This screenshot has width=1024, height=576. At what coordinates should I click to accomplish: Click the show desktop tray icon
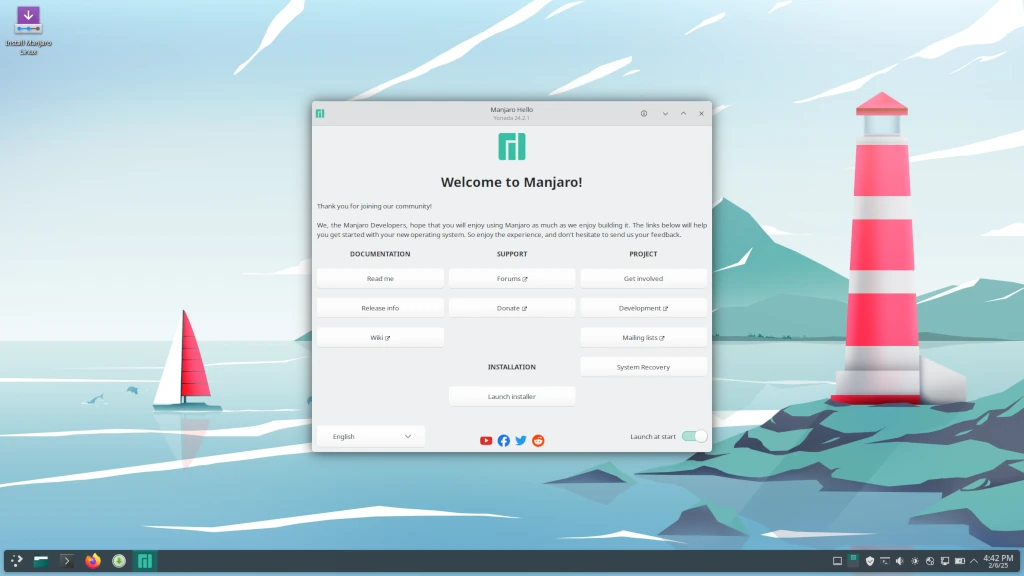837,561
